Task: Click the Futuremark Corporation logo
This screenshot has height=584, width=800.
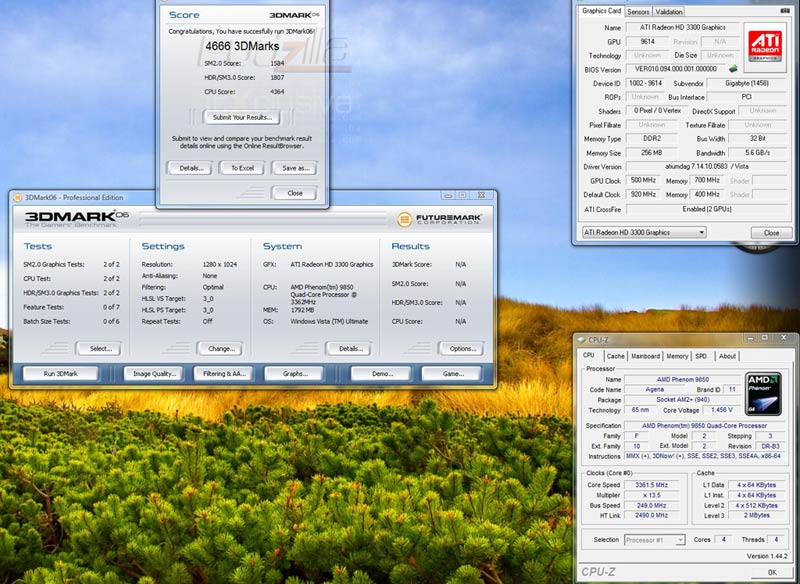Action: [439, 218]
